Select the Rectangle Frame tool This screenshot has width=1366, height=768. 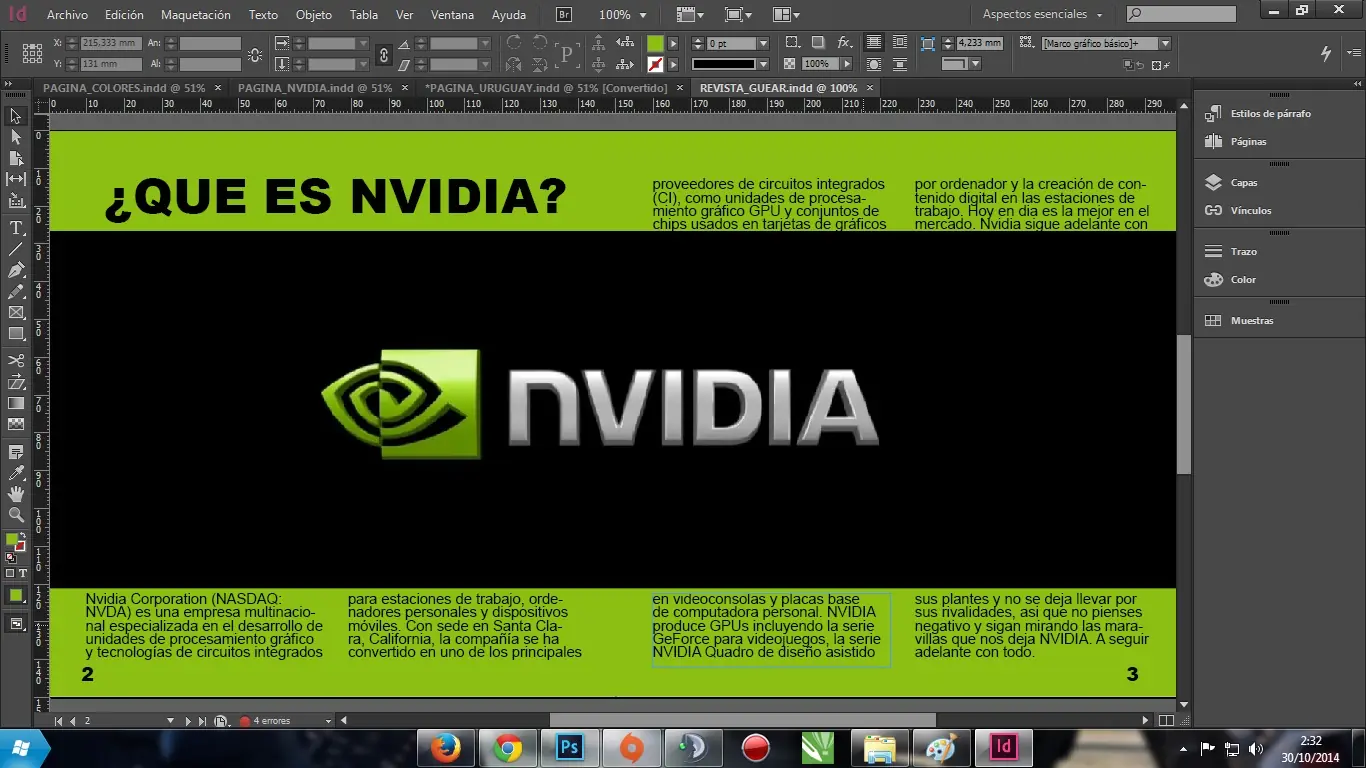[x=16, y=313]
